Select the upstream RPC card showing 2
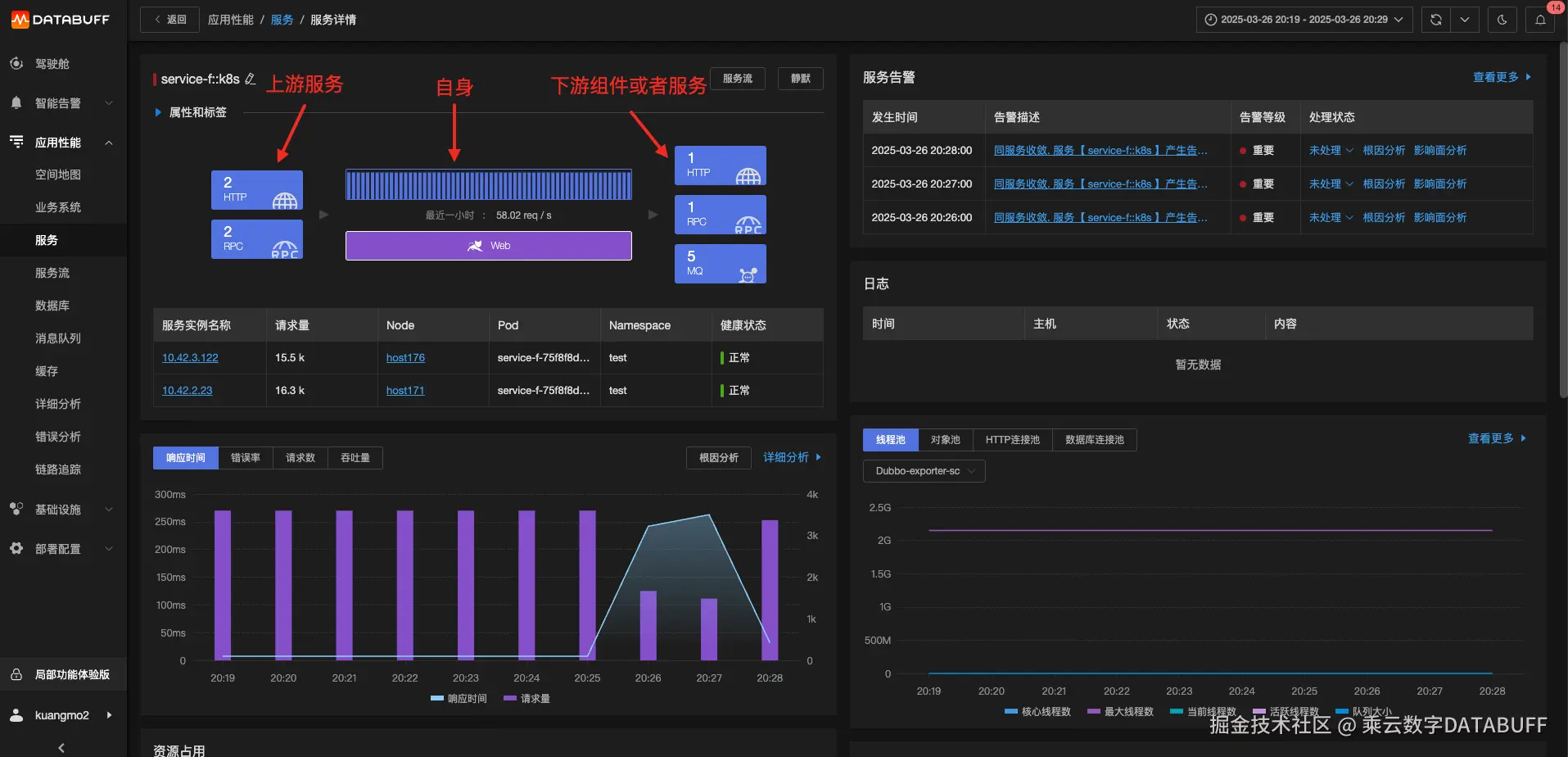Viewport: 1568px width, 757px height. coord(257,239)
